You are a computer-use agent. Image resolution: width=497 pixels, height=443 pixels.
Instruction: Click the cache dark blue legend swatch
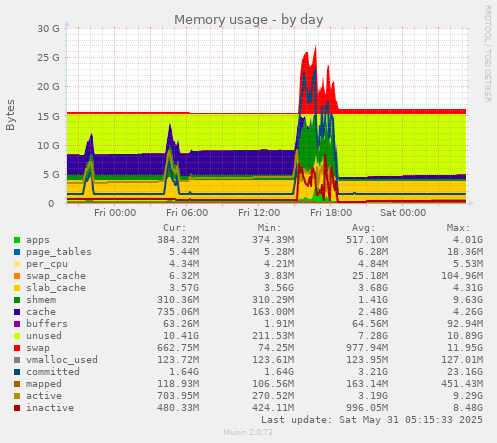pyautogui.click(x=17, y=312)
